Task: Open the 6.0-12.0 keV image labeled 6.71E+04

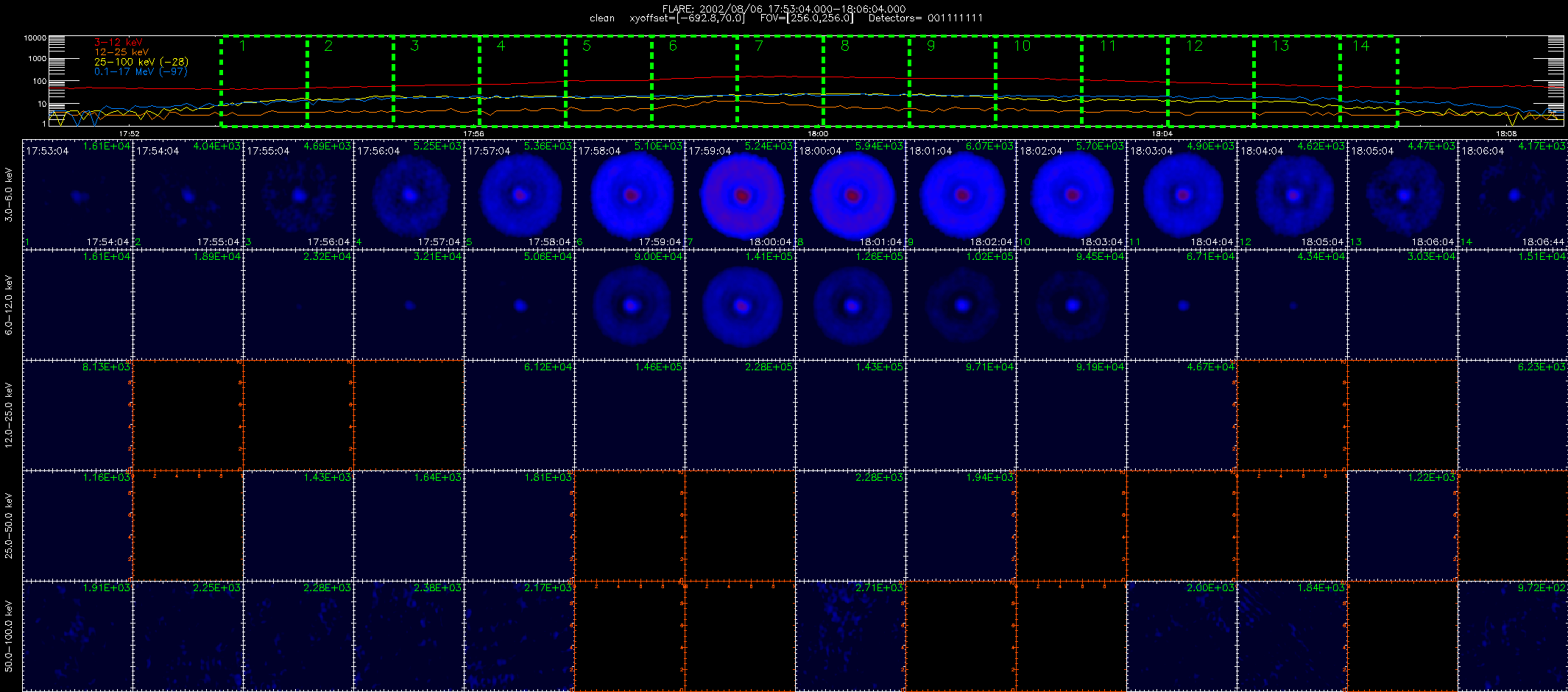Action: coord(1182,305)
